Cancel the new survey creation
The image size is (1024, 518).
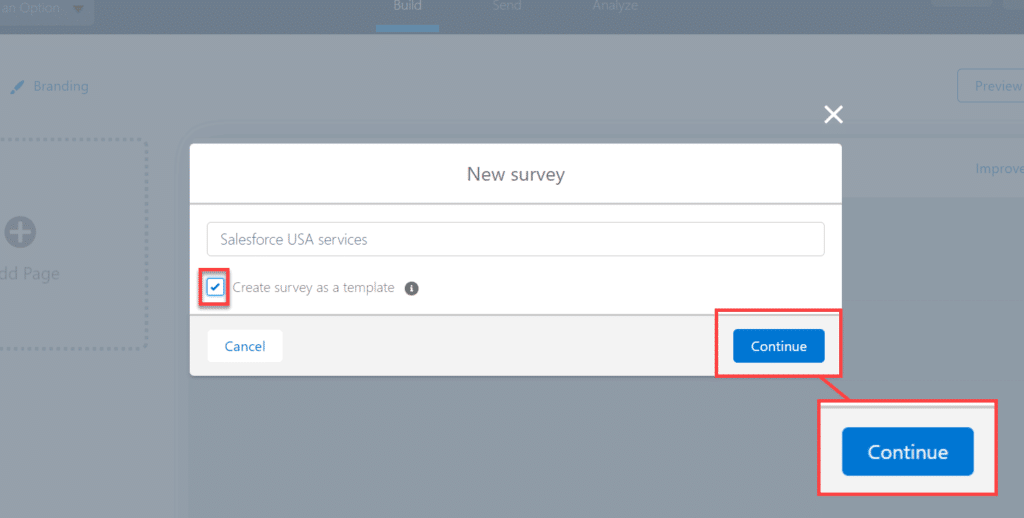(x=245, y=346)
